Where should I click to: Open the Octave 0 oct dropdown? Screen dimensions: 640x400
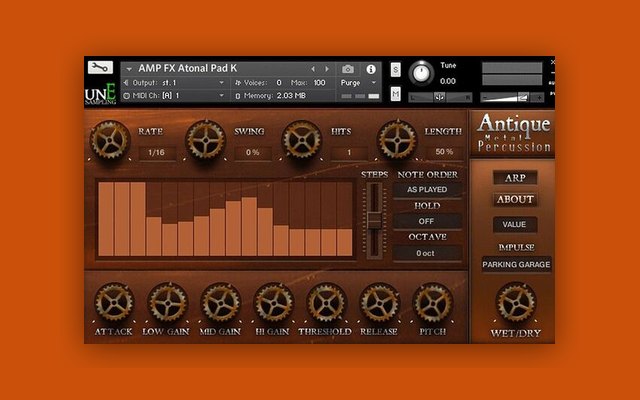[x=427, y=253]
